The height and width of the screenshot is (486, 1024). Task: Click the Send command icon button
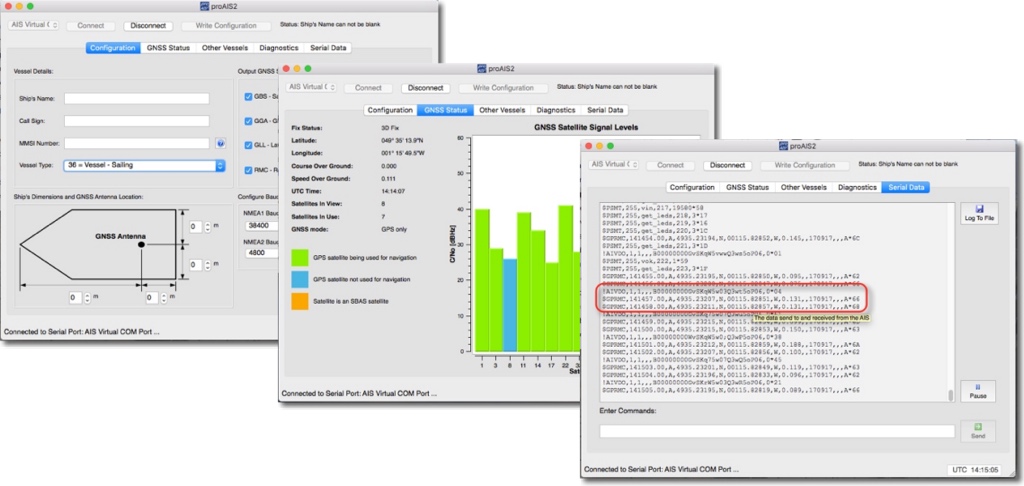pyautogui.click(x=978, y=430)
